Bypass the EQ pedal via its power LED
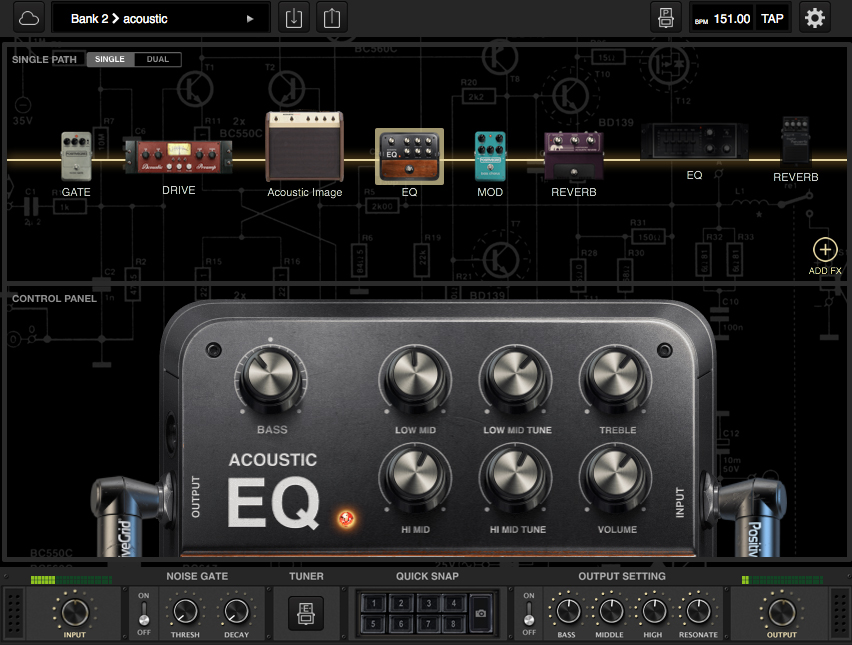The width and height of the screenshot is (852, 645). [x=347, y=520]
